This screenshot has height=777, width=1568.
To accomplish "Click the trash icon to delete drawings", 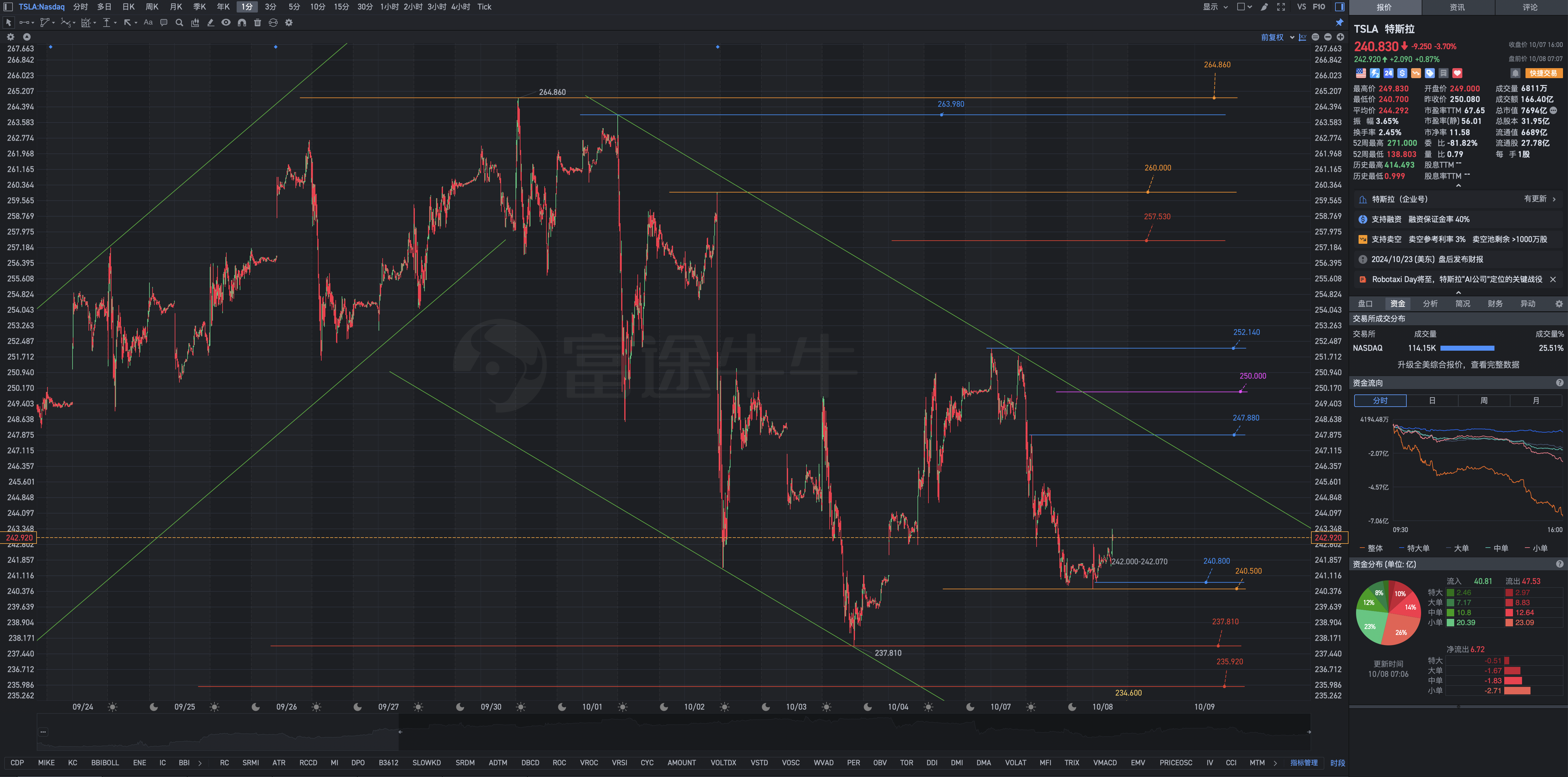I will 258,23.
